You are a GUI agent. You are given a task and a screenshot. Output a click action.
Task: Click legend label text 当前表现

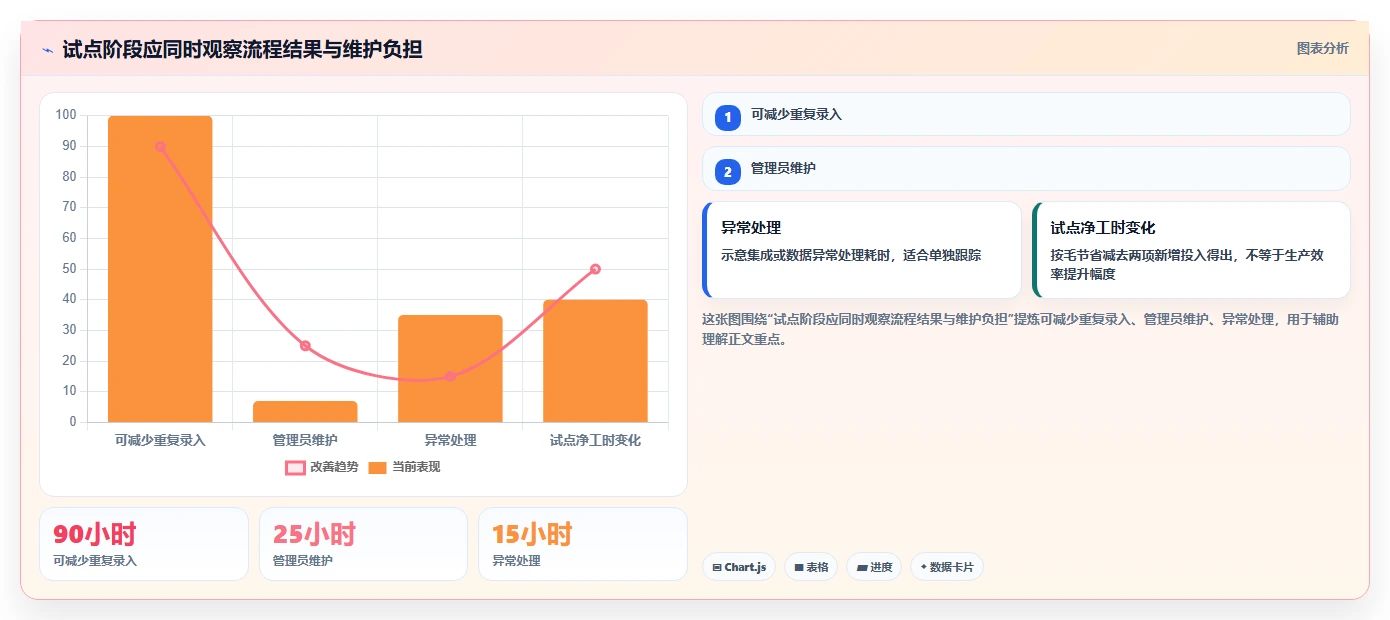416,467
